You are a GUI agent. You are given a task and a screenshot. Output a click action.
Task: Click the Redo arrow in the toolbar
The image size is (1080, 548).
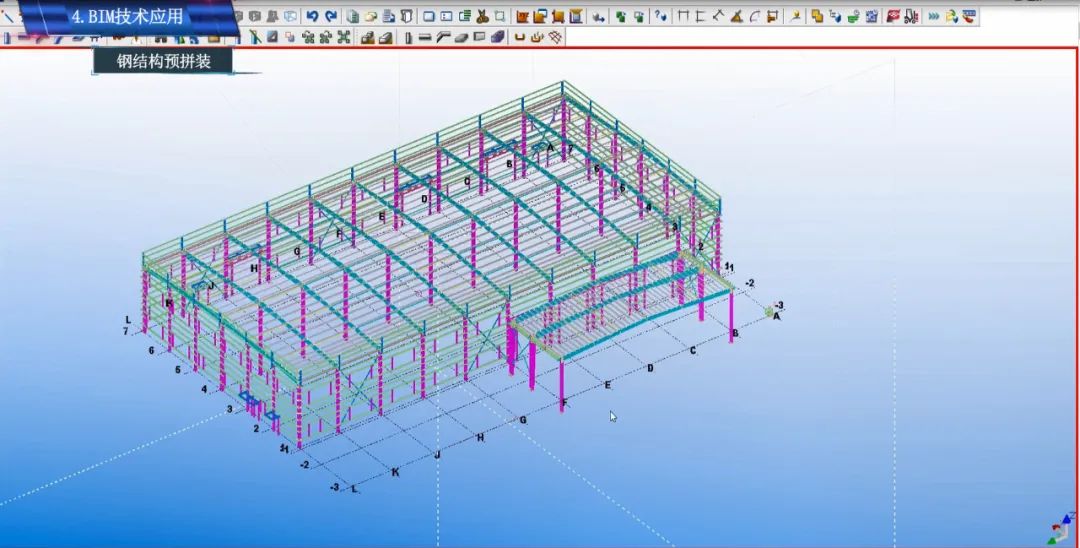[330, 16]
